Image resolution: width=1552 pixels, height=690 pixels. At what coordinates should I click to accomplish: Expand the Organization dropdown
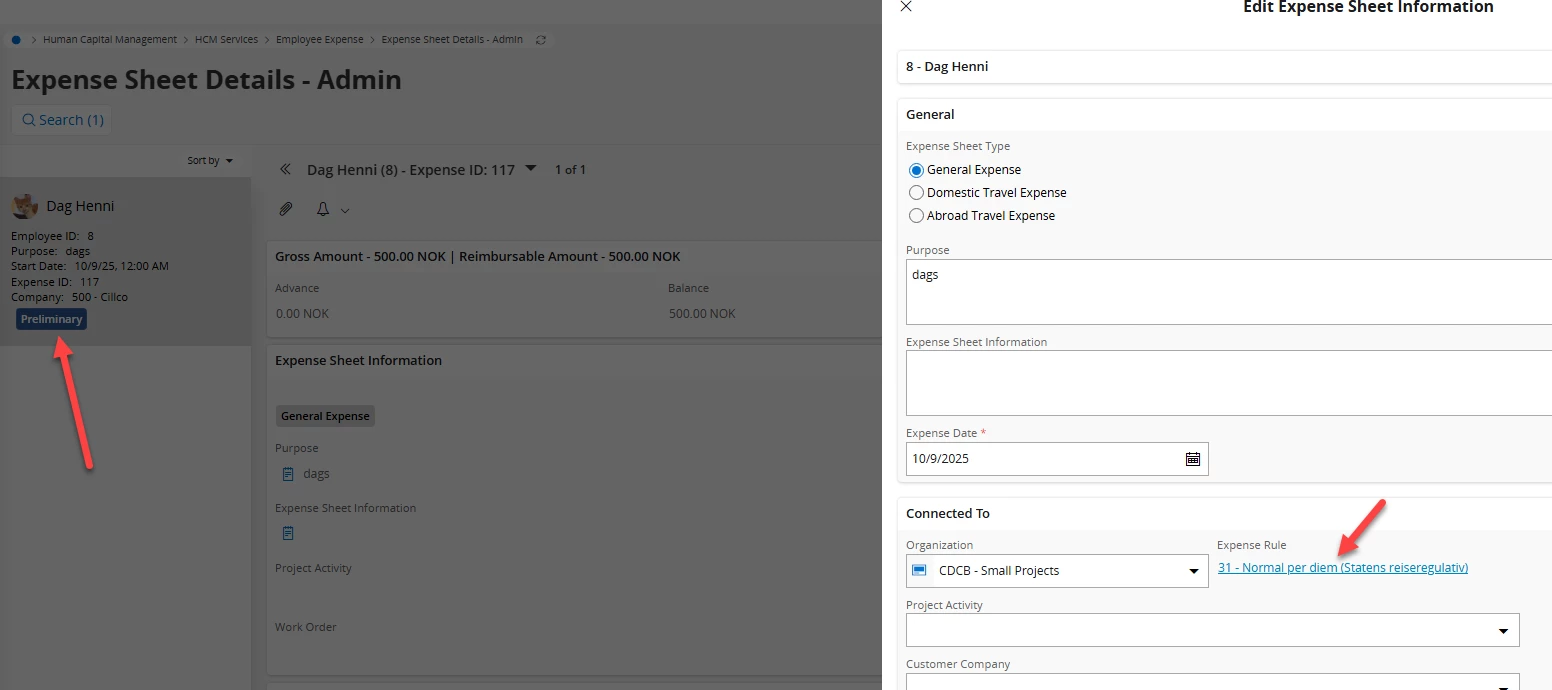(1193, 571)
